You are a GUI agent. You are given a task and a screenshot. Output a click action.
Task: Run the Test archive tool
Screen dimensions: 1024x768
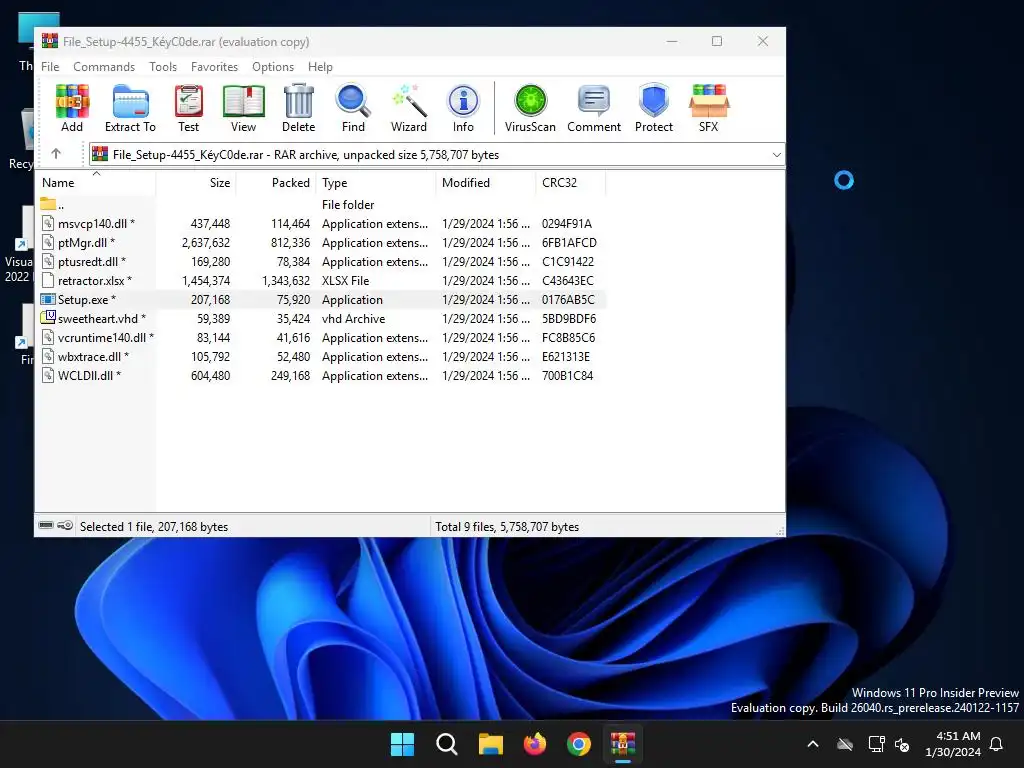189,108
